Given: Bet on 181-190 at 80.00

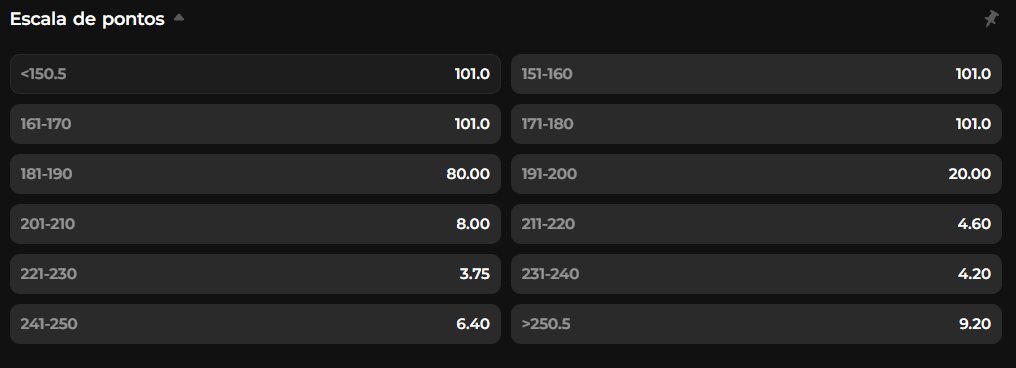Looking at the screenshot, I should (255, 174).
